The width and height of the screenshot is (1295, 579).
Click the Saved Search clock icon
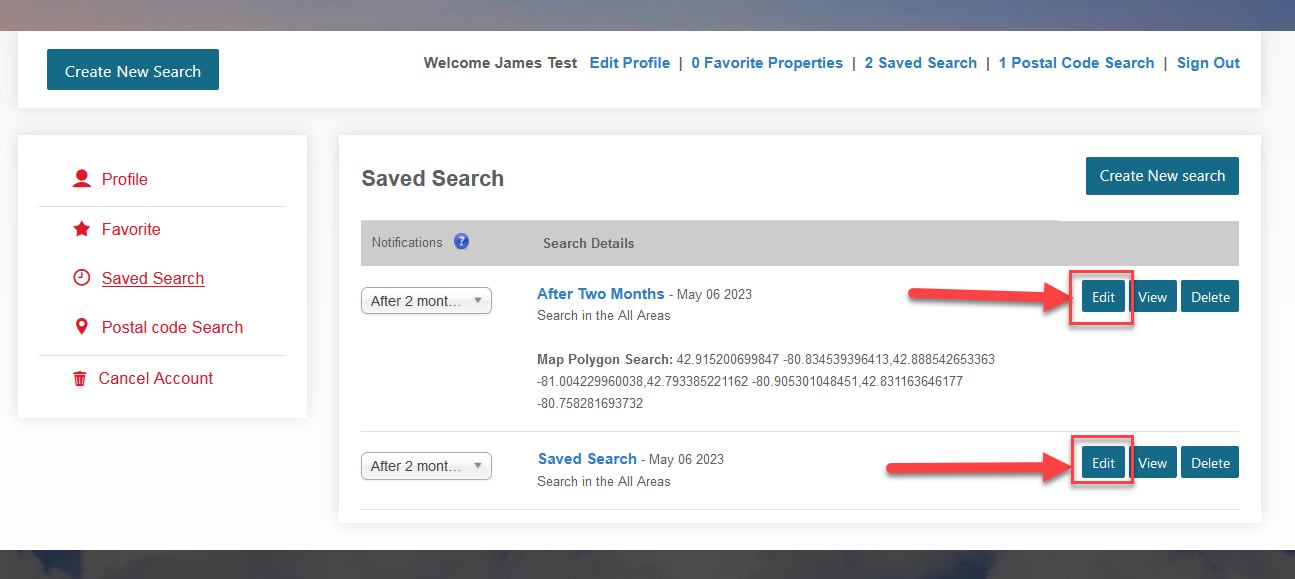(82, 278)
